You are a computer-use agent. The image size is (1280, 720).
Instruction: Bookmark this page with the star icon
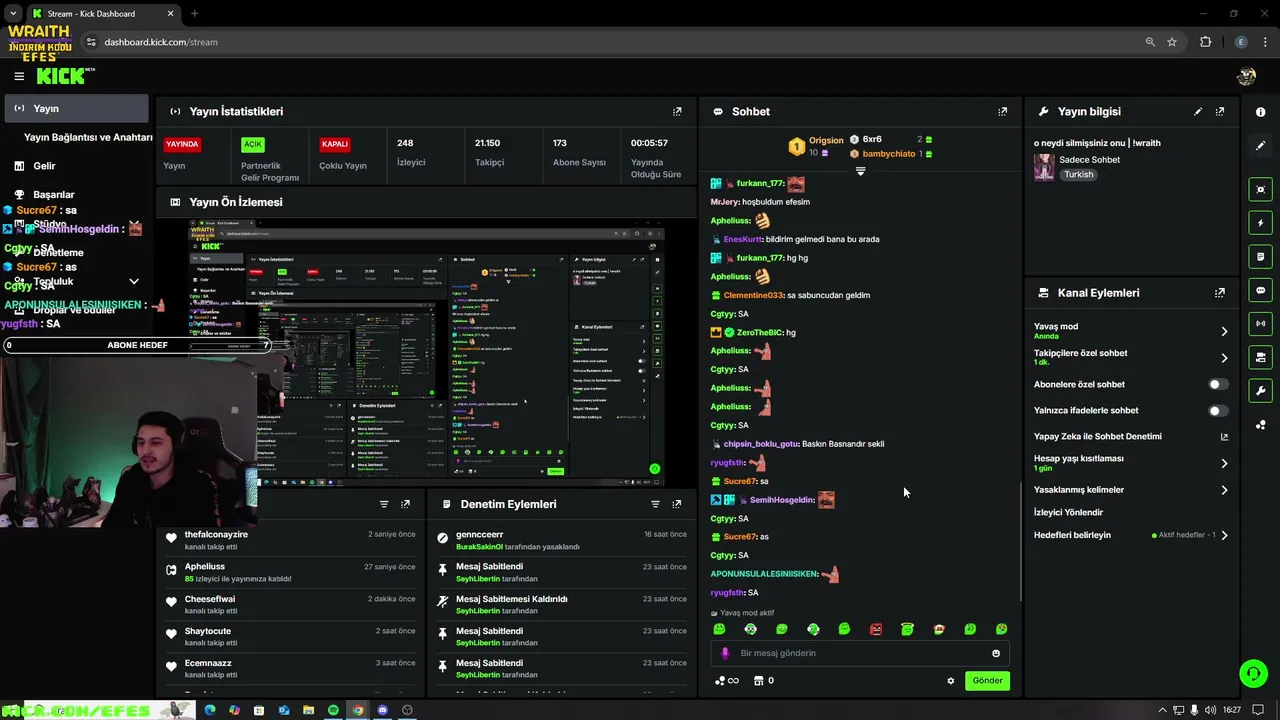[x=1172, y=42]
